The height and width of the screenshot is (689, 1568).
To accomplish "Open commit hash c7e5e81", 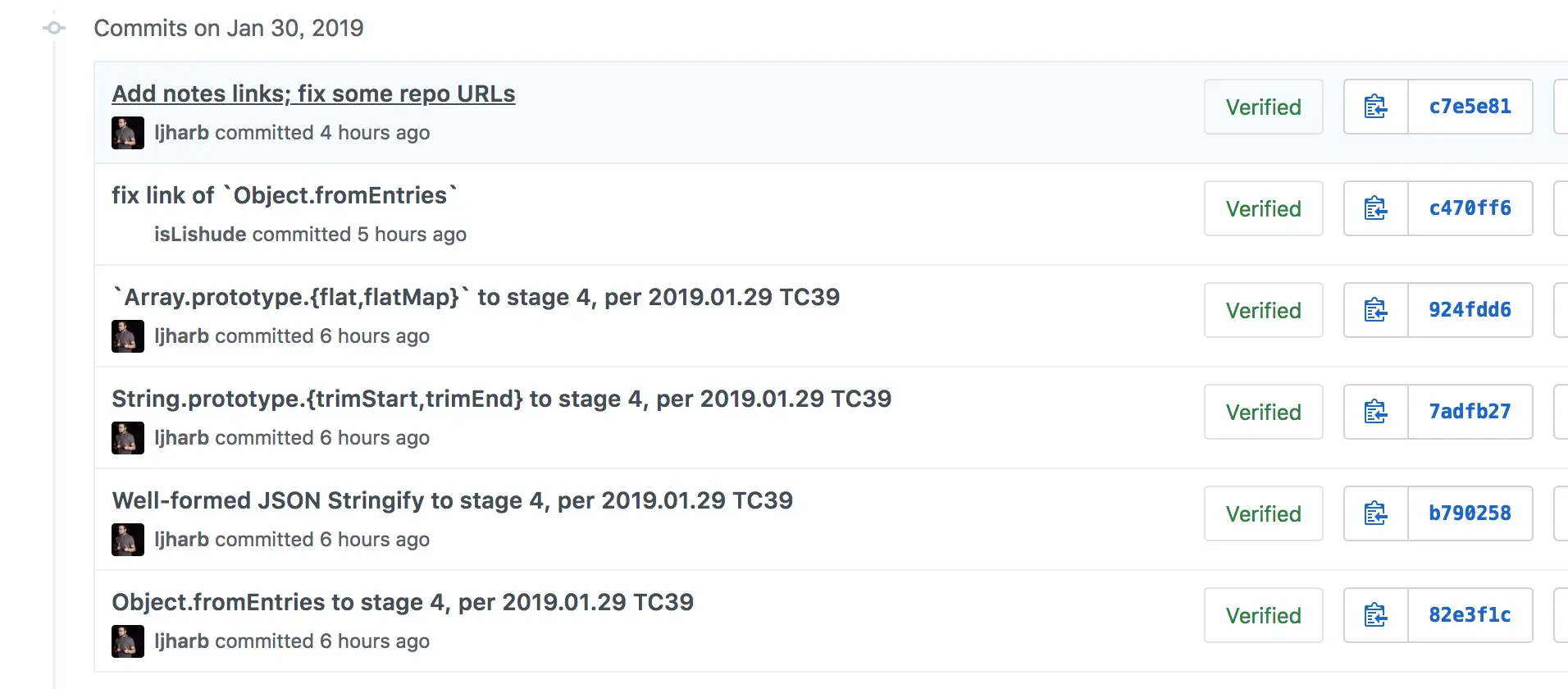I will pos(1470,107).
